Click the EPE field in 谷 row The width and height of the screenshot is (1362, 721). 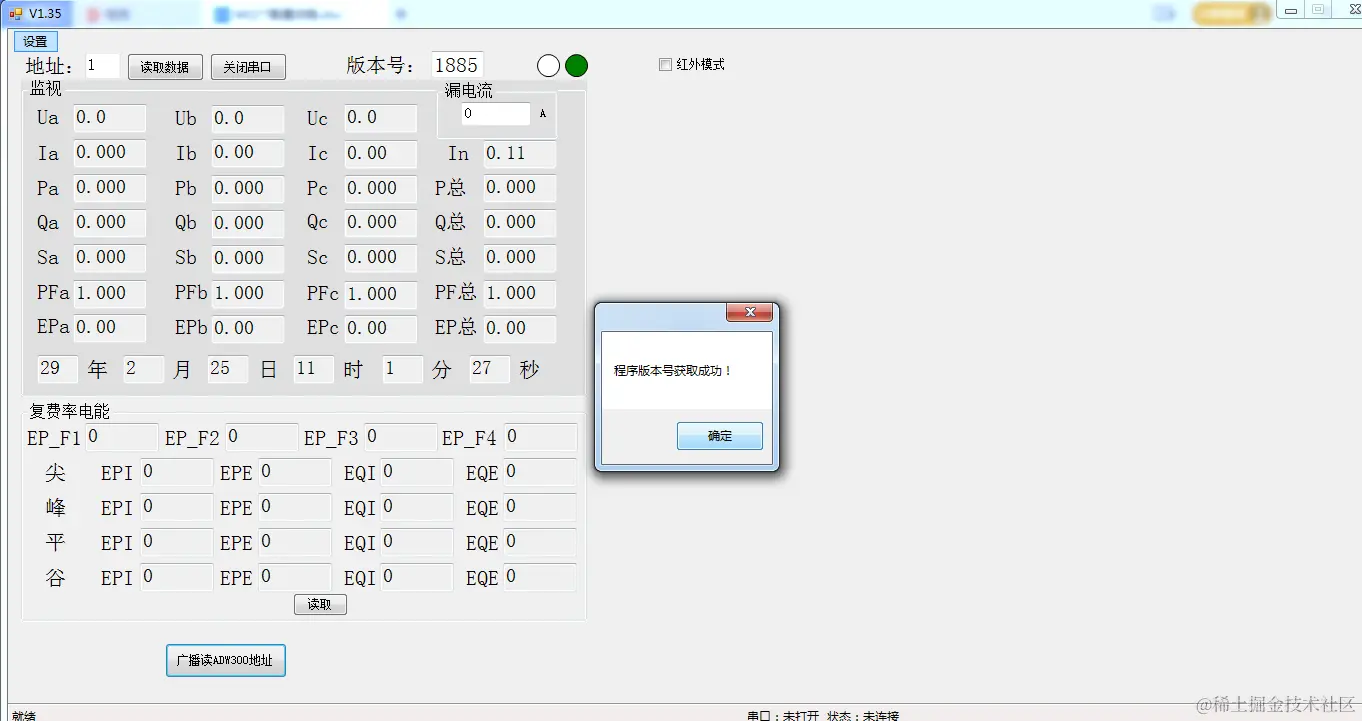pos(295,577)
